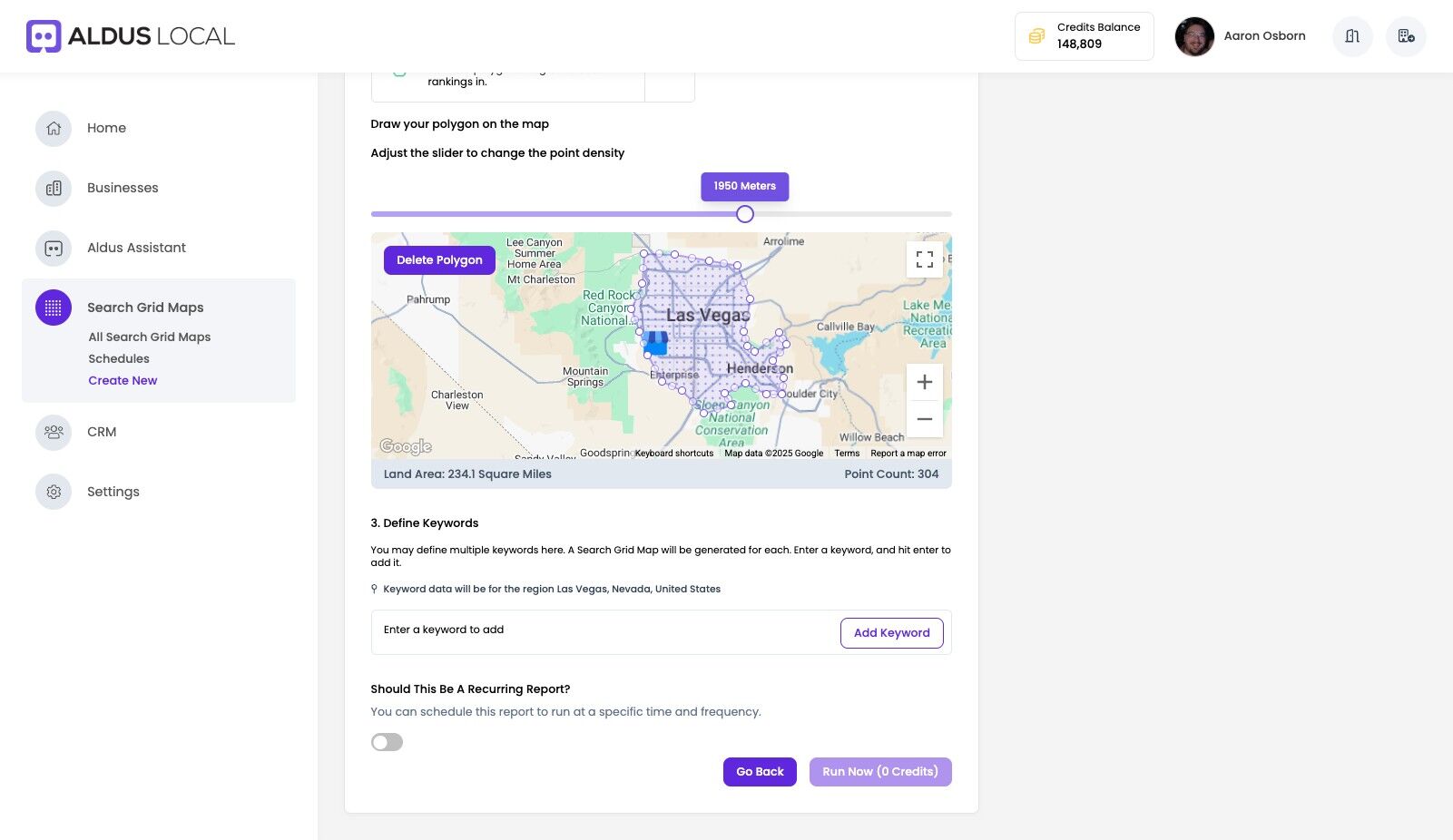Click the Home sidebar icon
1453x840 pixels.
point(54,128)
